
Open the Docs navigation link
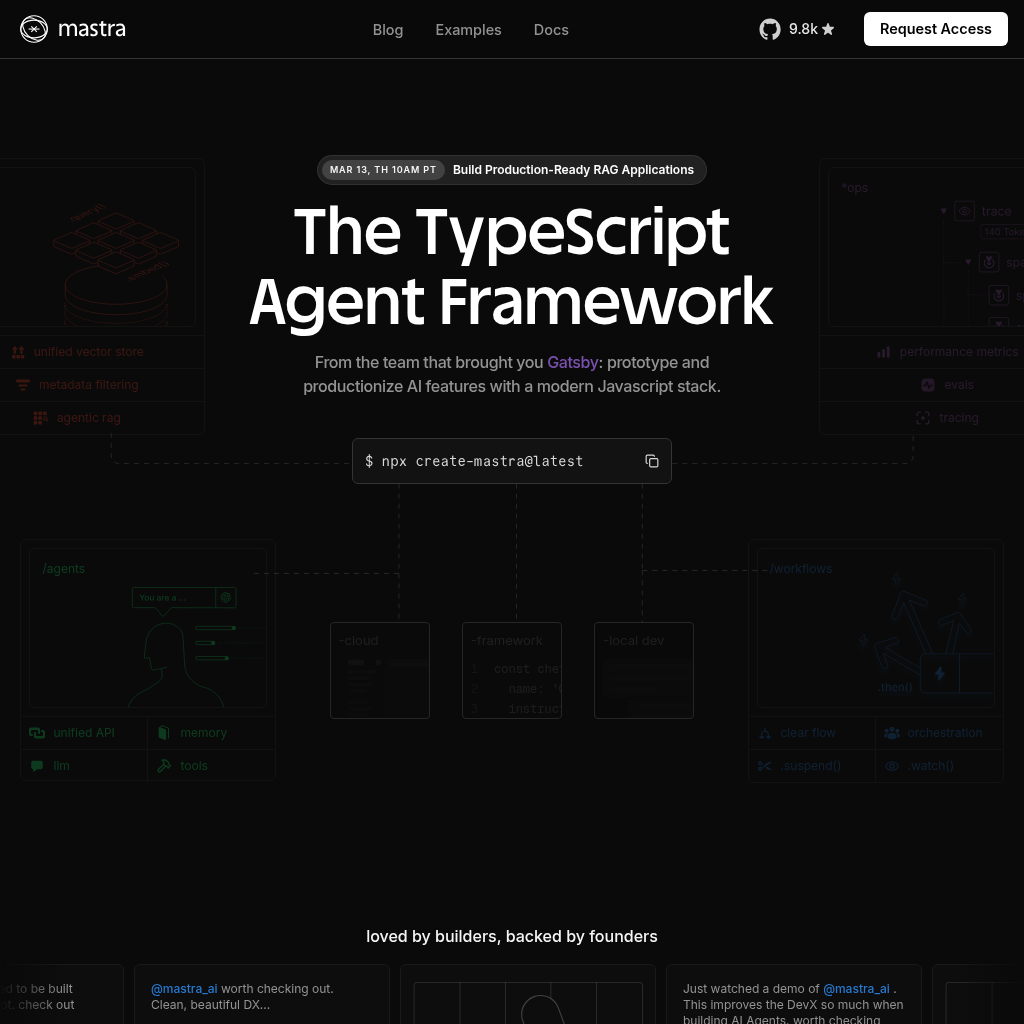[x=551, y=29]
